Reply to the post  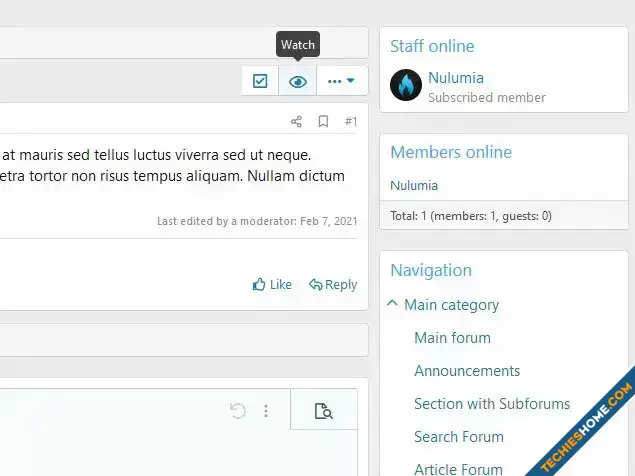tap(333, 284)
